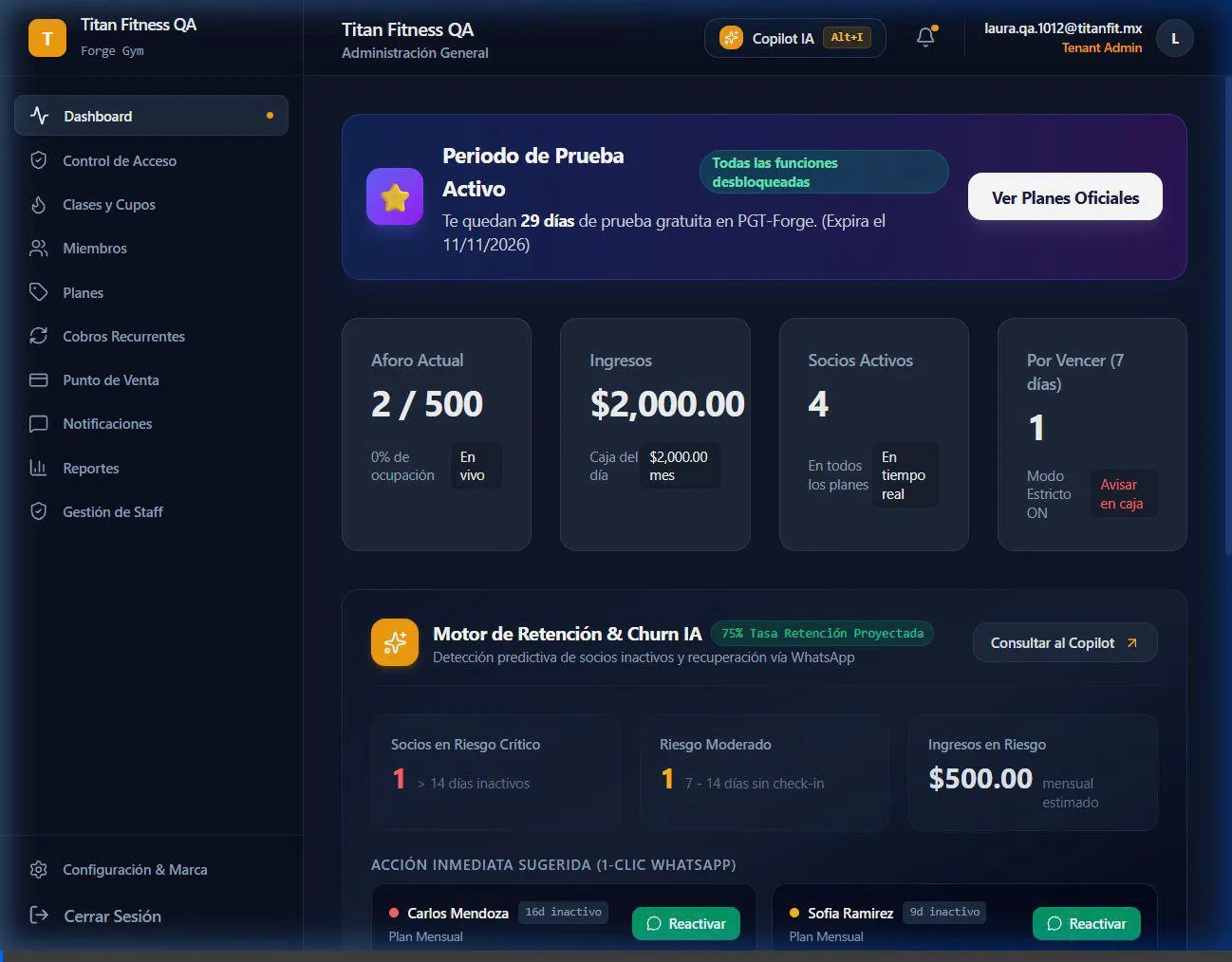Click the Dashboard pulse icon in sidebar
1232x962 pixels.
(x=39, y=116)
